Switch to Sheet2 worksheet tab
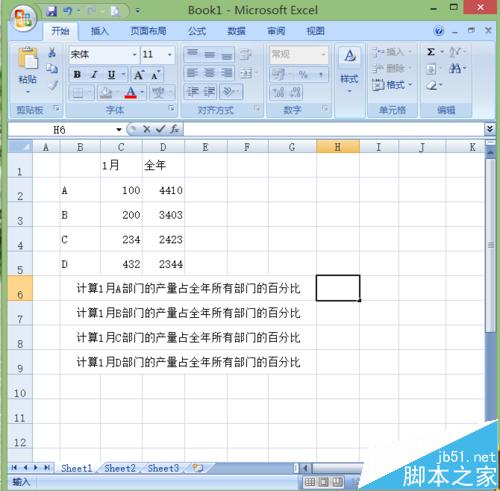 tap(120, 468)
